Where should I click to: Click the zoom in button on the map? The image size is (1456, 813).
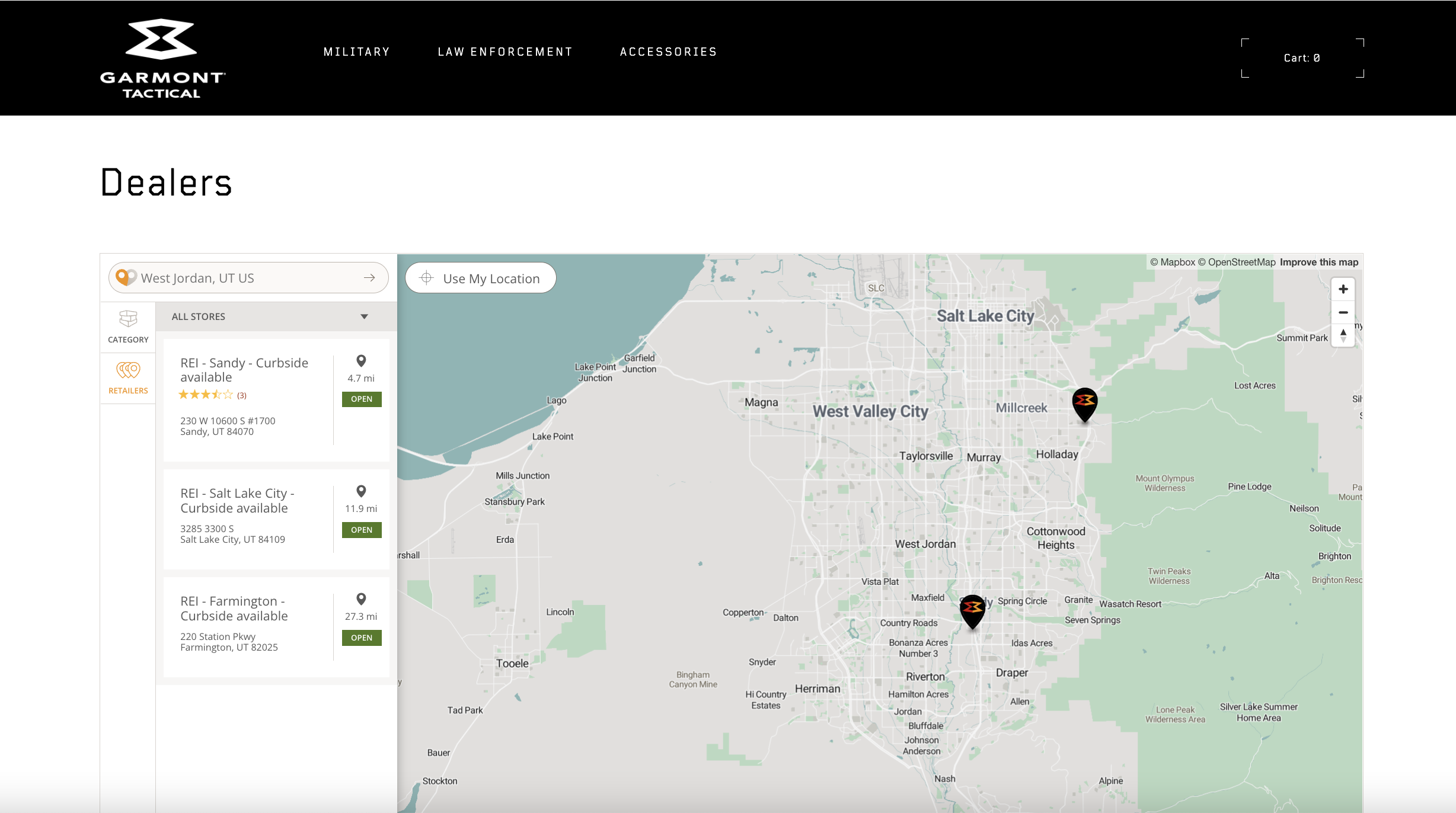pyautogui.click(x=1343, y=289)
